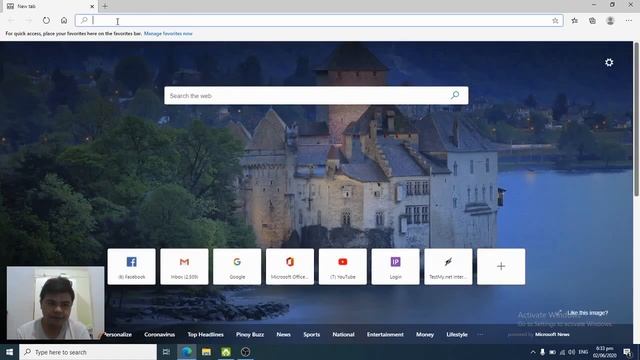Screen dimensions: 640x360
Task: Select the Pinoy Buzz news tab
Action: click(250, 334)
